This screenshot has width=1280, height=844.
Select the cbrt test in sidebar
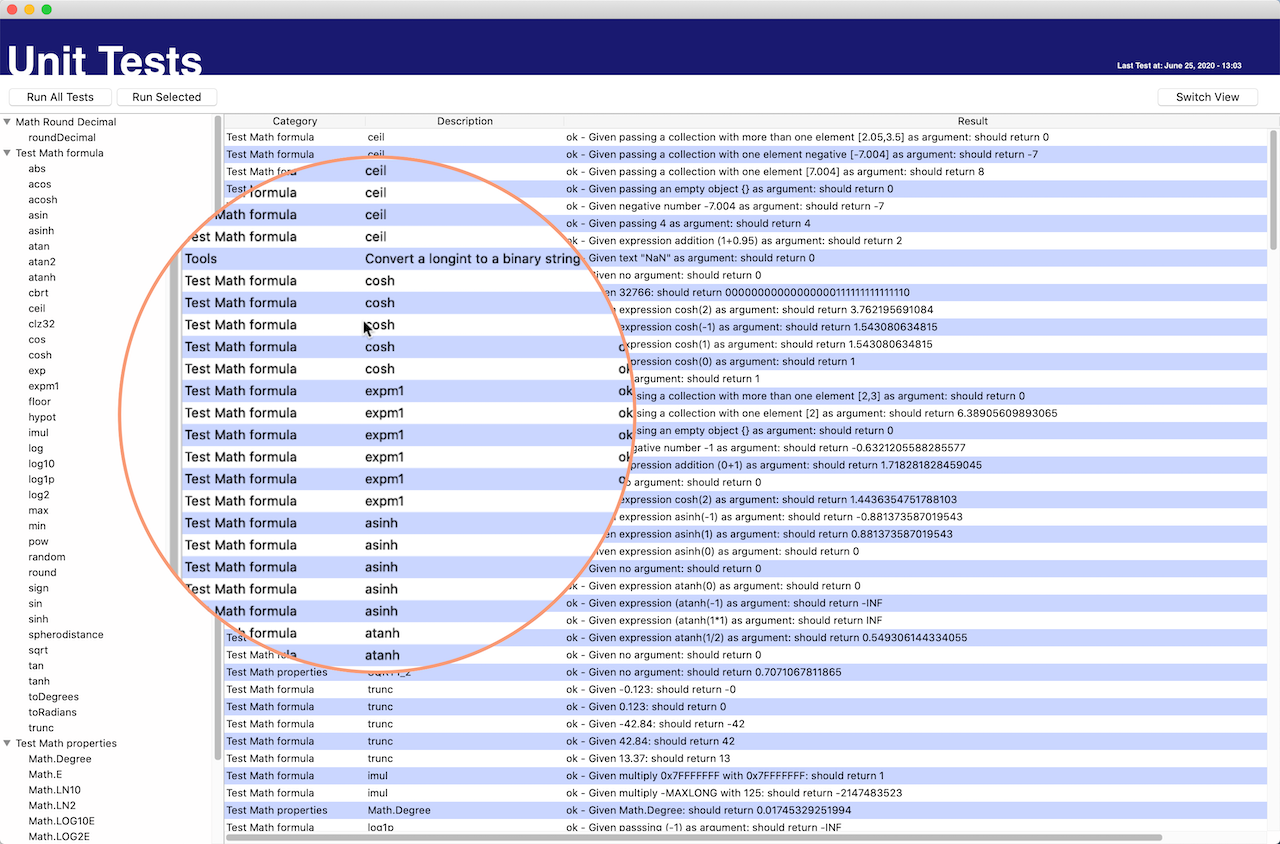click(38, 293)
